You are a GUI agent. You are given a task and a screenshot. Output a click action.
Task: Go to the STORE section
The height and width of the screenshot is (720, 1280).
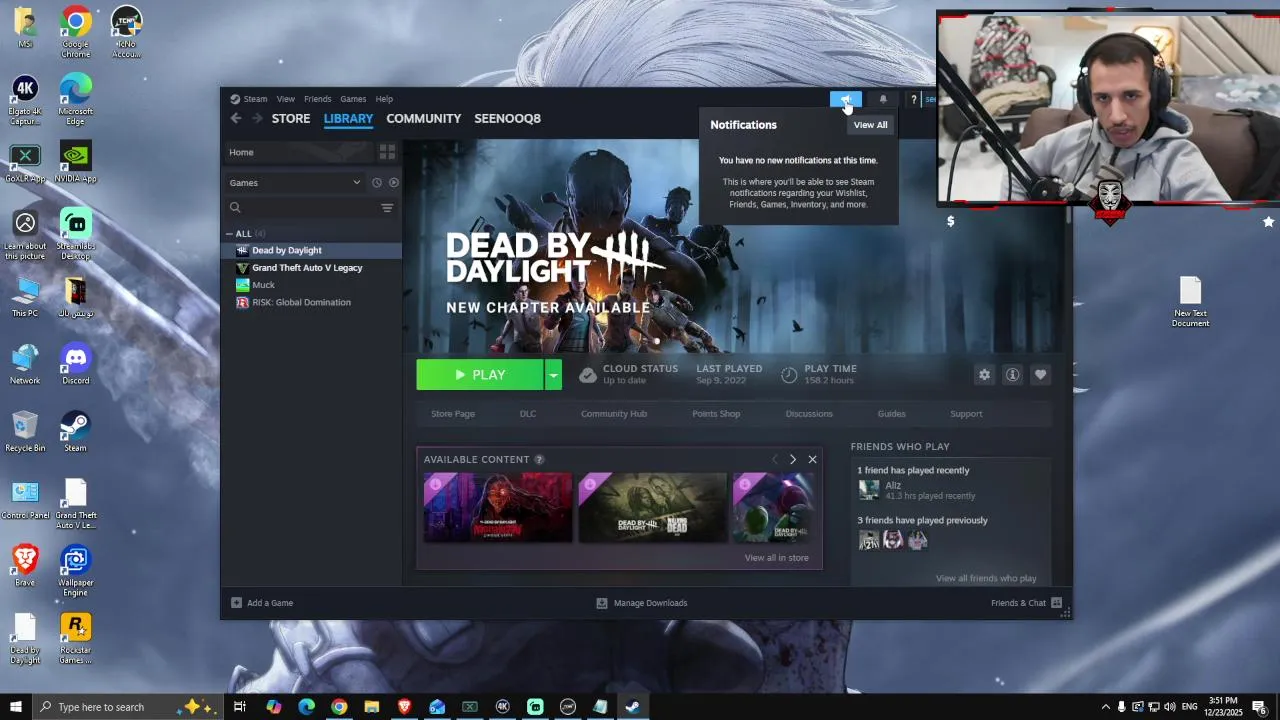(291, 118)
